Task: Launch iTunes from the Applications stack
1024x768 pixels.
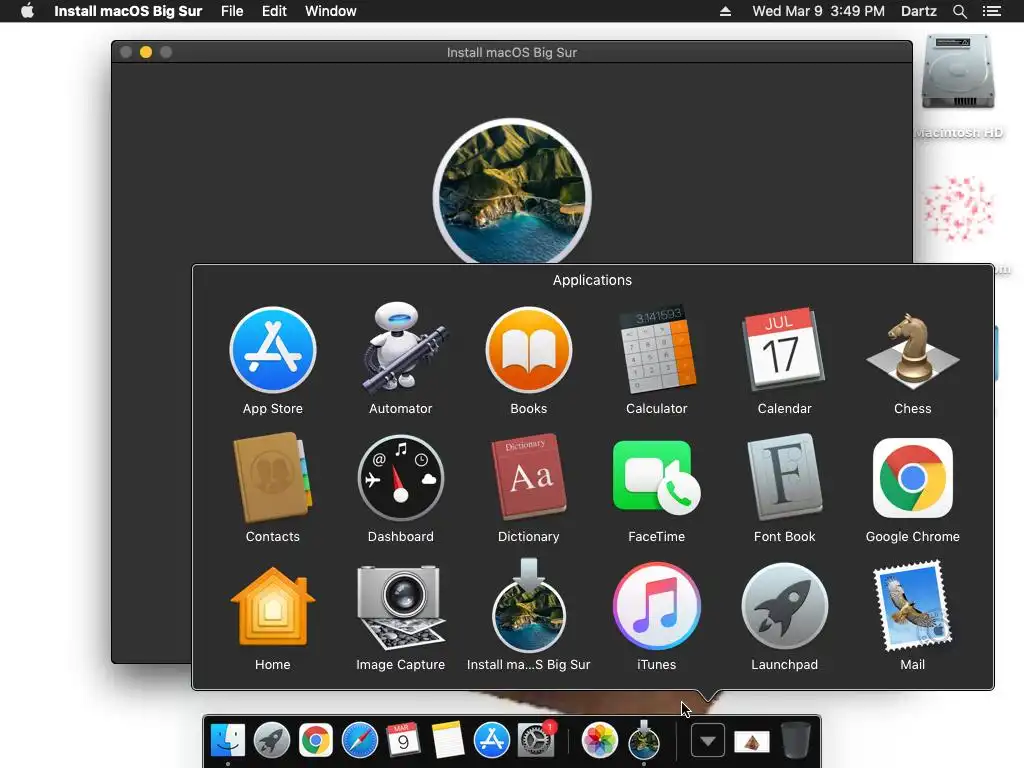Action: [x=656, y=606]
